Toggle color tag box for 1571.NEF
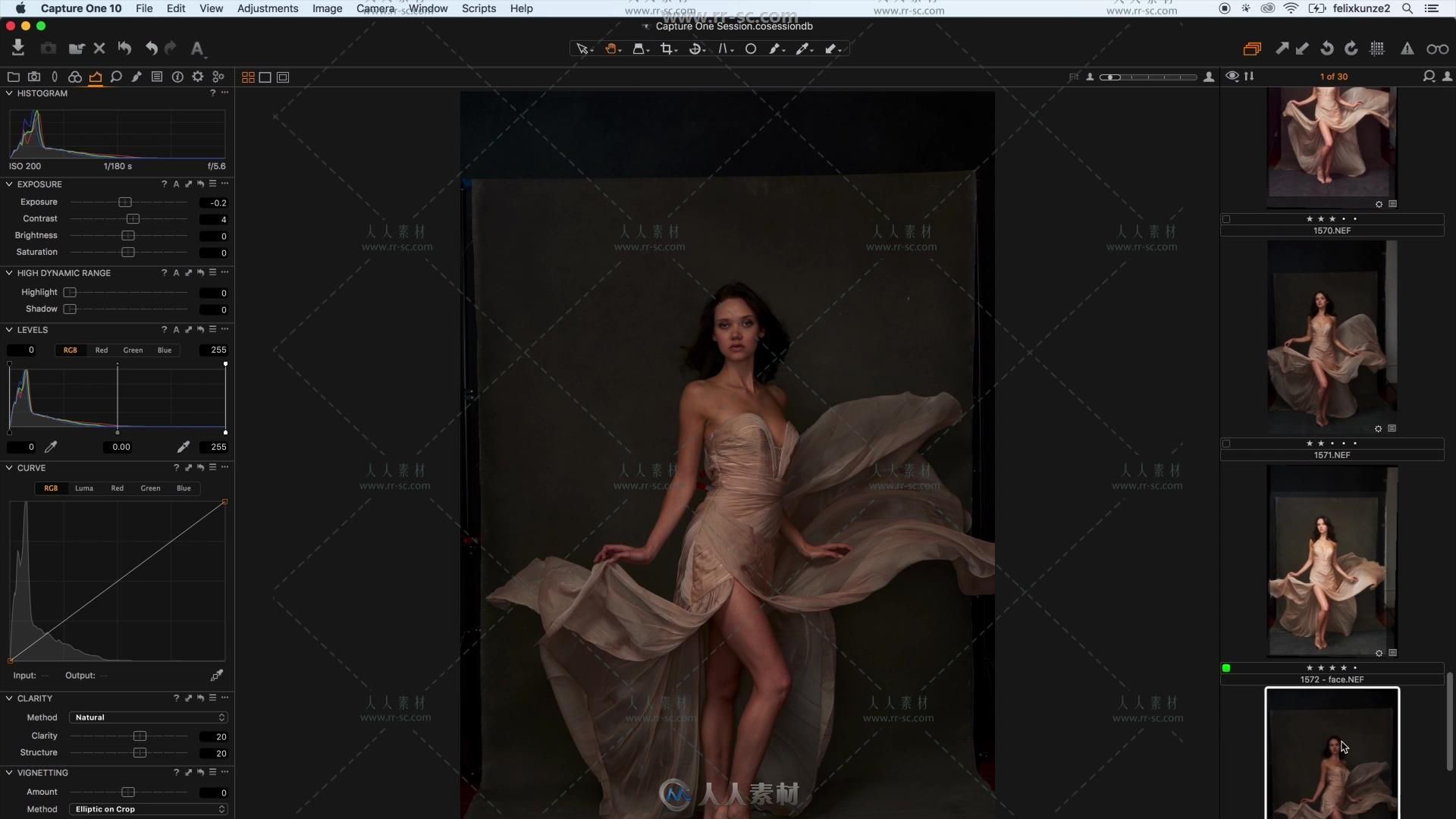 pyautogui.click(x=1226, y=444)
